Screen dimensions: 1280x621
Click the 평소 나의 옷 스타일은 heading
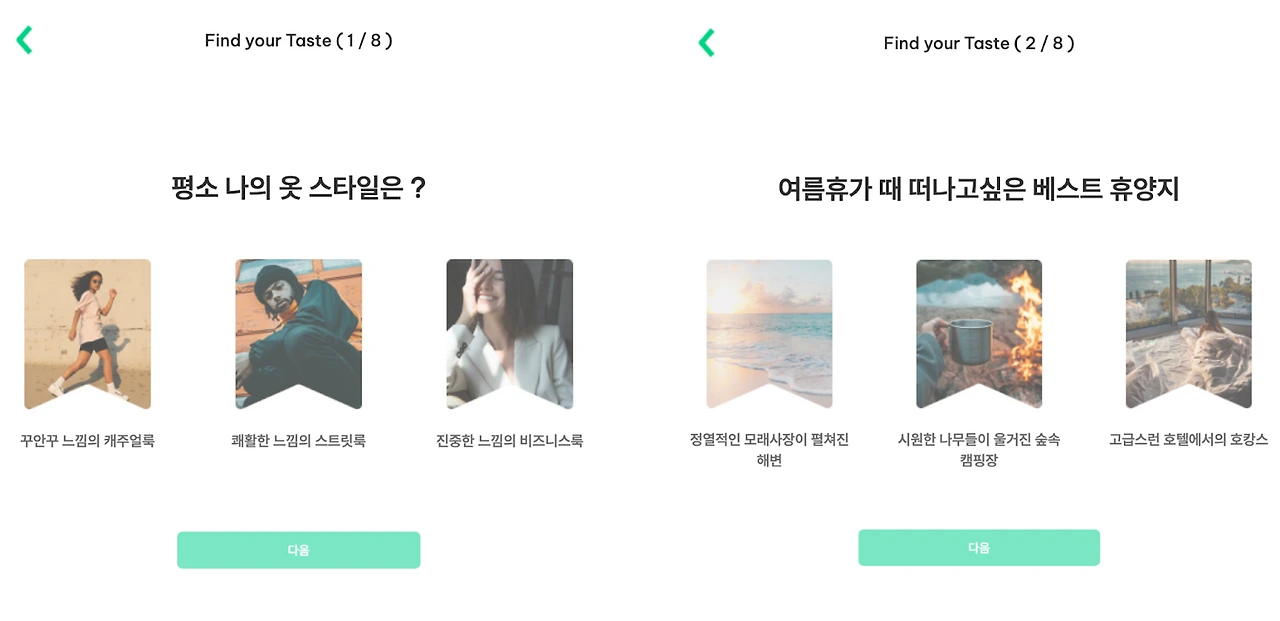(x=299, y=188)
